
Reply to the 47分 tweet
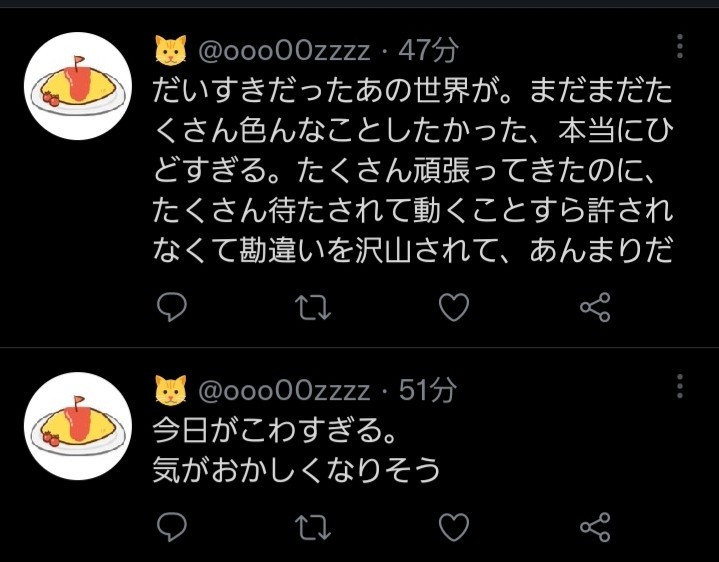pyautogui.click(x=172, y=306)
